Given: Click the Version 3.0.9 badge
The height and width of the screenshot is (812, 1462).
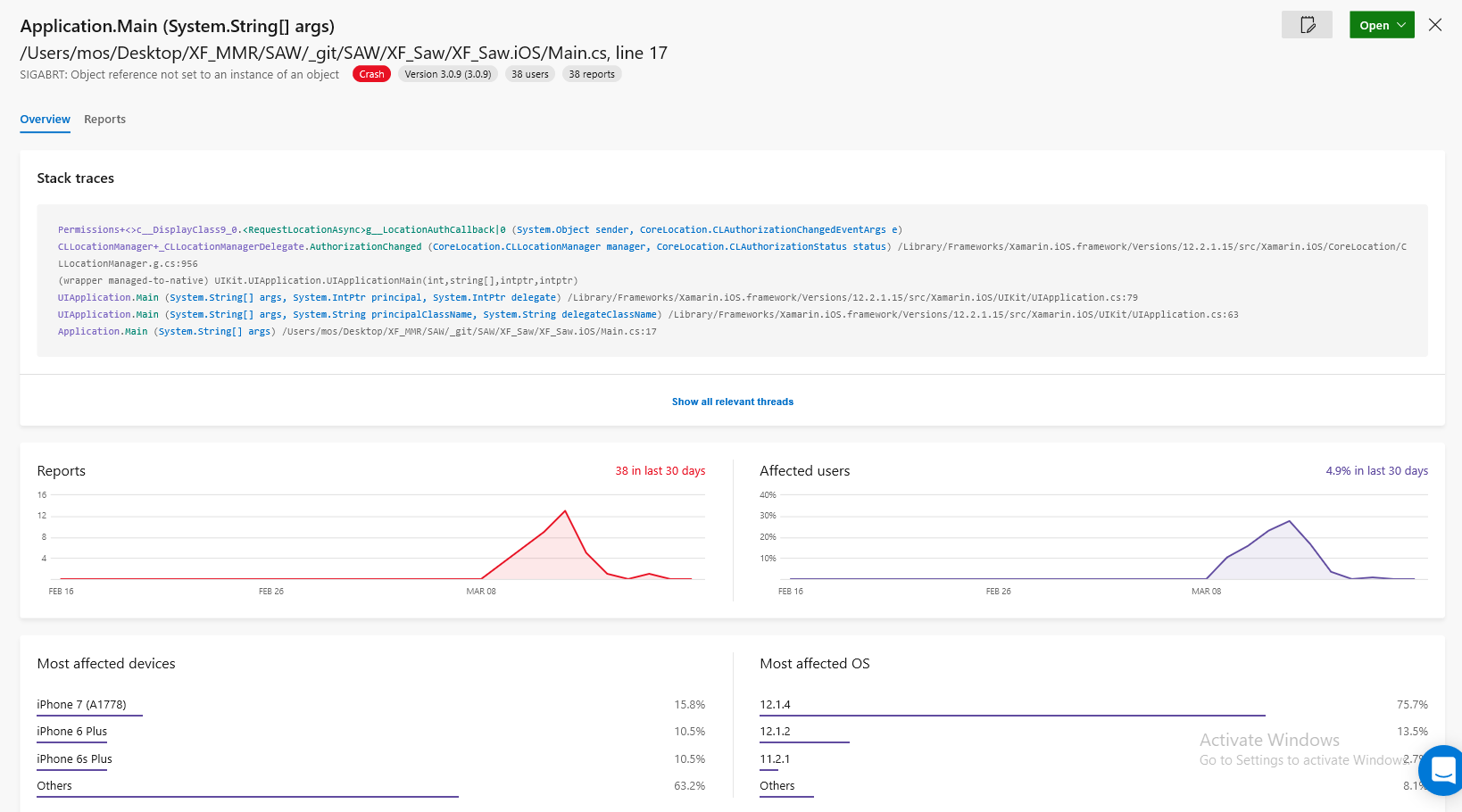Looking at the screenshot, I should click(x=447, y=74).
